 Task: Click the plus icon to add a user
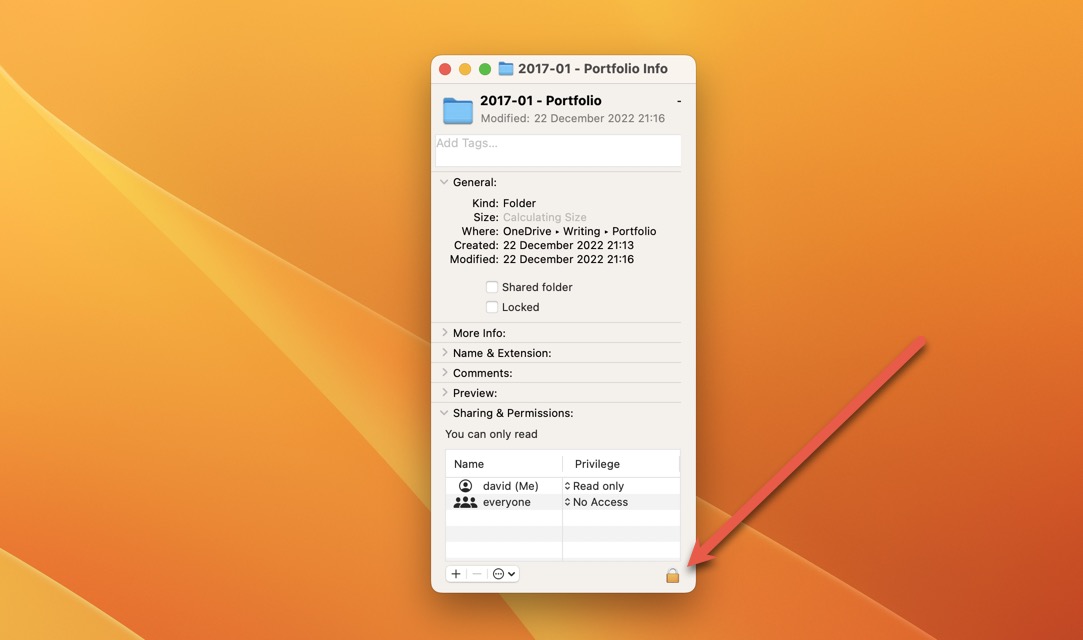pyautogui.click(x=455, y=573)
